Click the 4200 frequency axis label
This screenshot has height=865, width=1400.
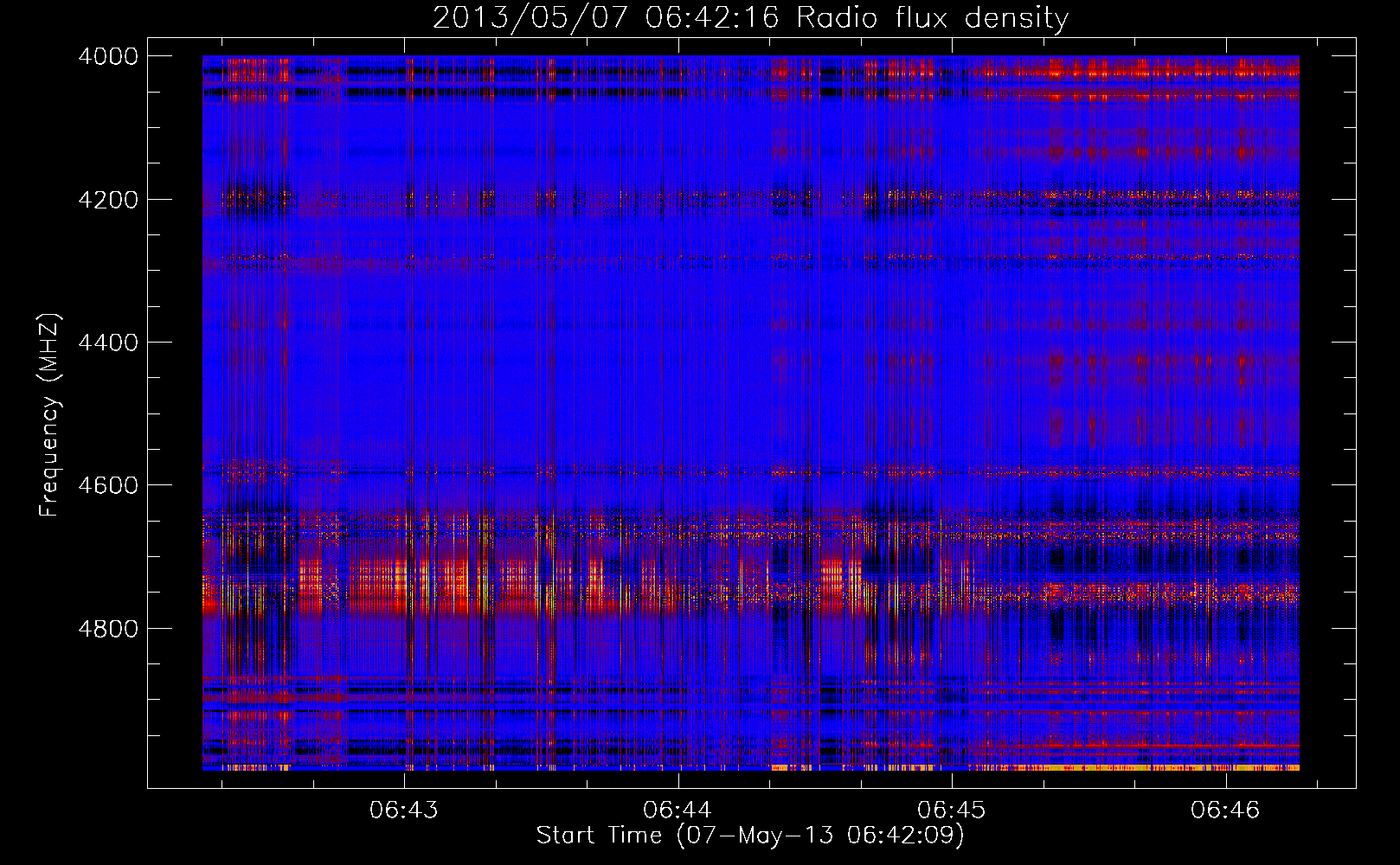108,200
